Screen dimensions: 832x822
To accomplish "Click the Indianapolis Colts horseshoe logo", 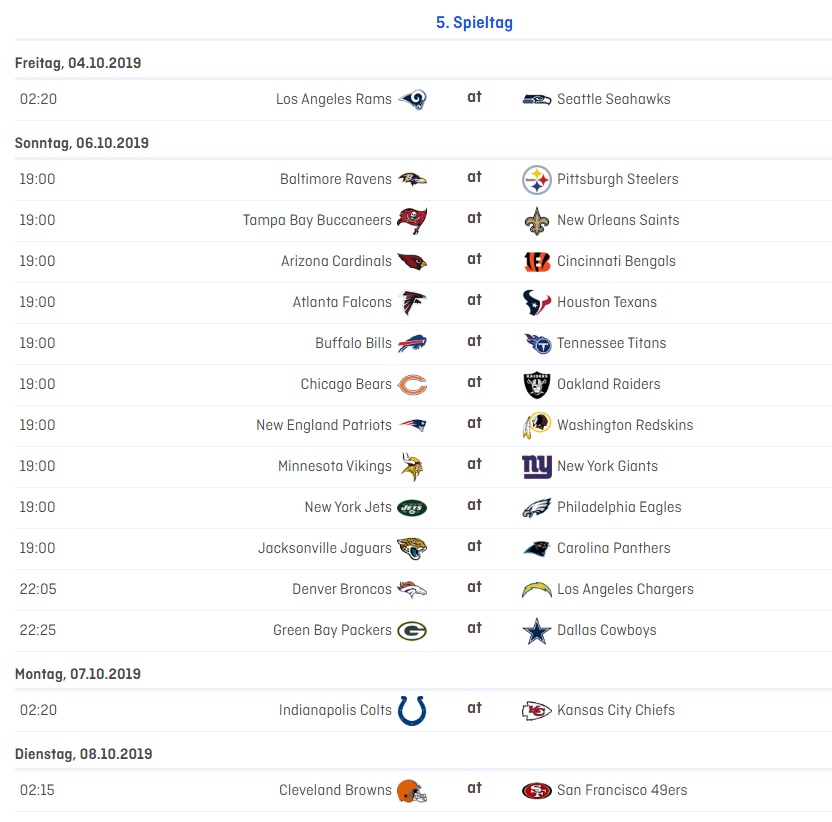I will pos(412,711).
